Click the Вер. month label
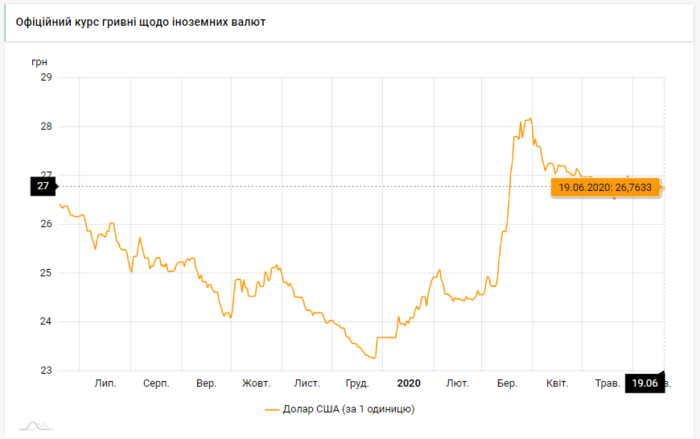 (x=206, y=383)
